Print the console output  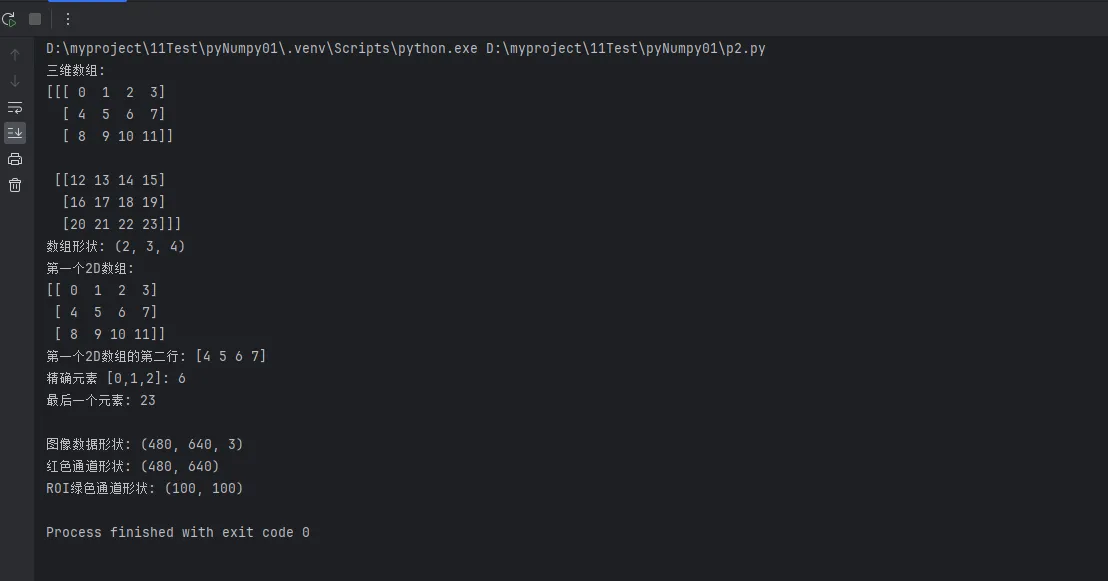(15, 159)
